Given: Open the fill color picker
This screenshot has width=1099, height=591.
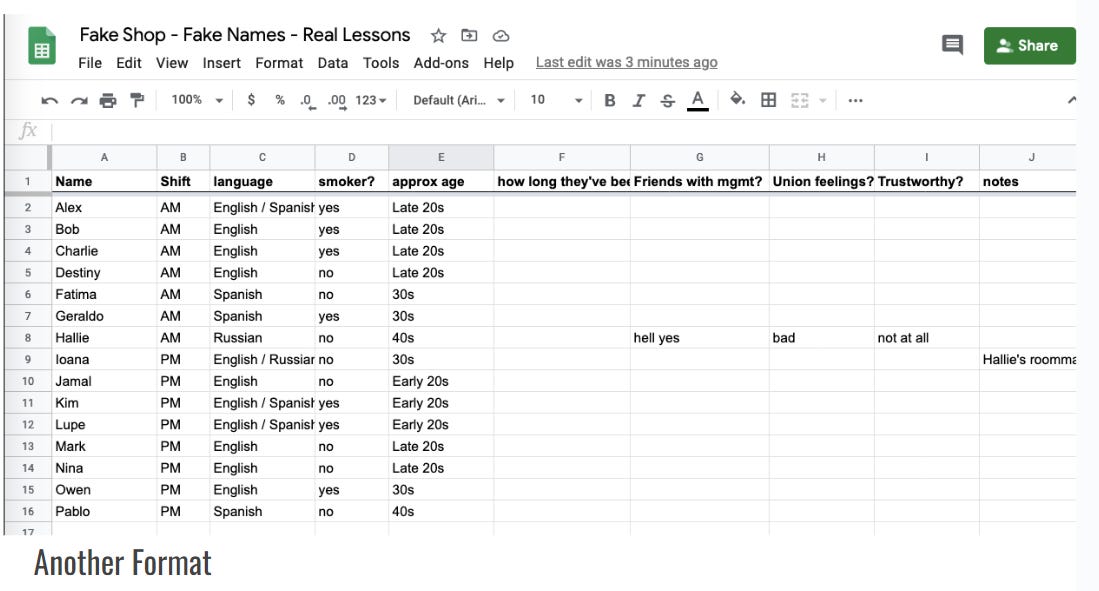Looking at the screenshot, I should [737, 99].
